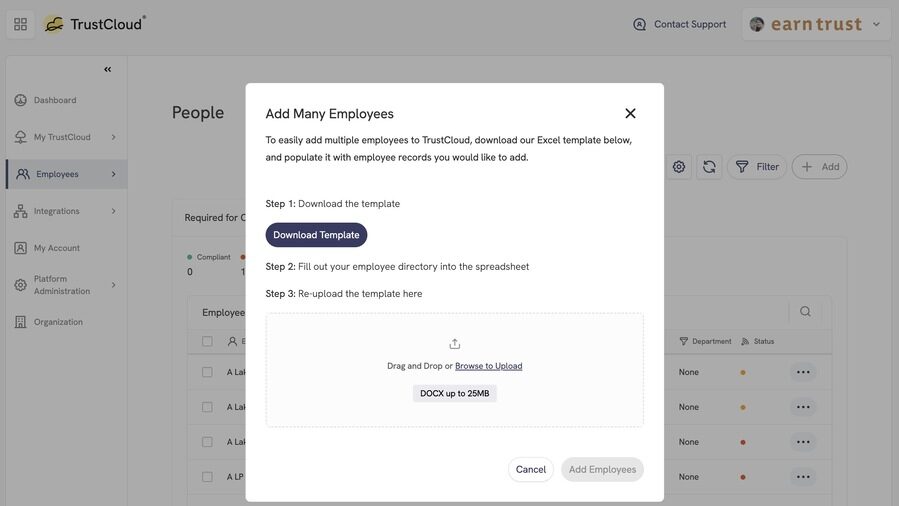Select the first A Lak employee row checkbox
The width and height of the screenshot is (899, 506).
[x=207, y=372]
